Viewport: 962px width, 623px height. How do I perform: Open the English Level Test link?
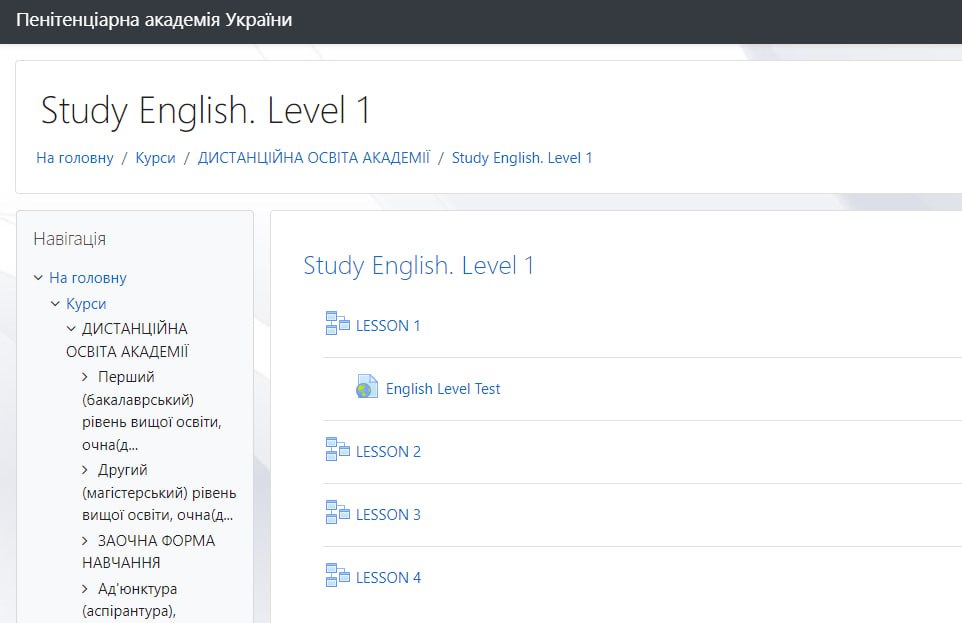pyautogui.click(x=443, y=389)
